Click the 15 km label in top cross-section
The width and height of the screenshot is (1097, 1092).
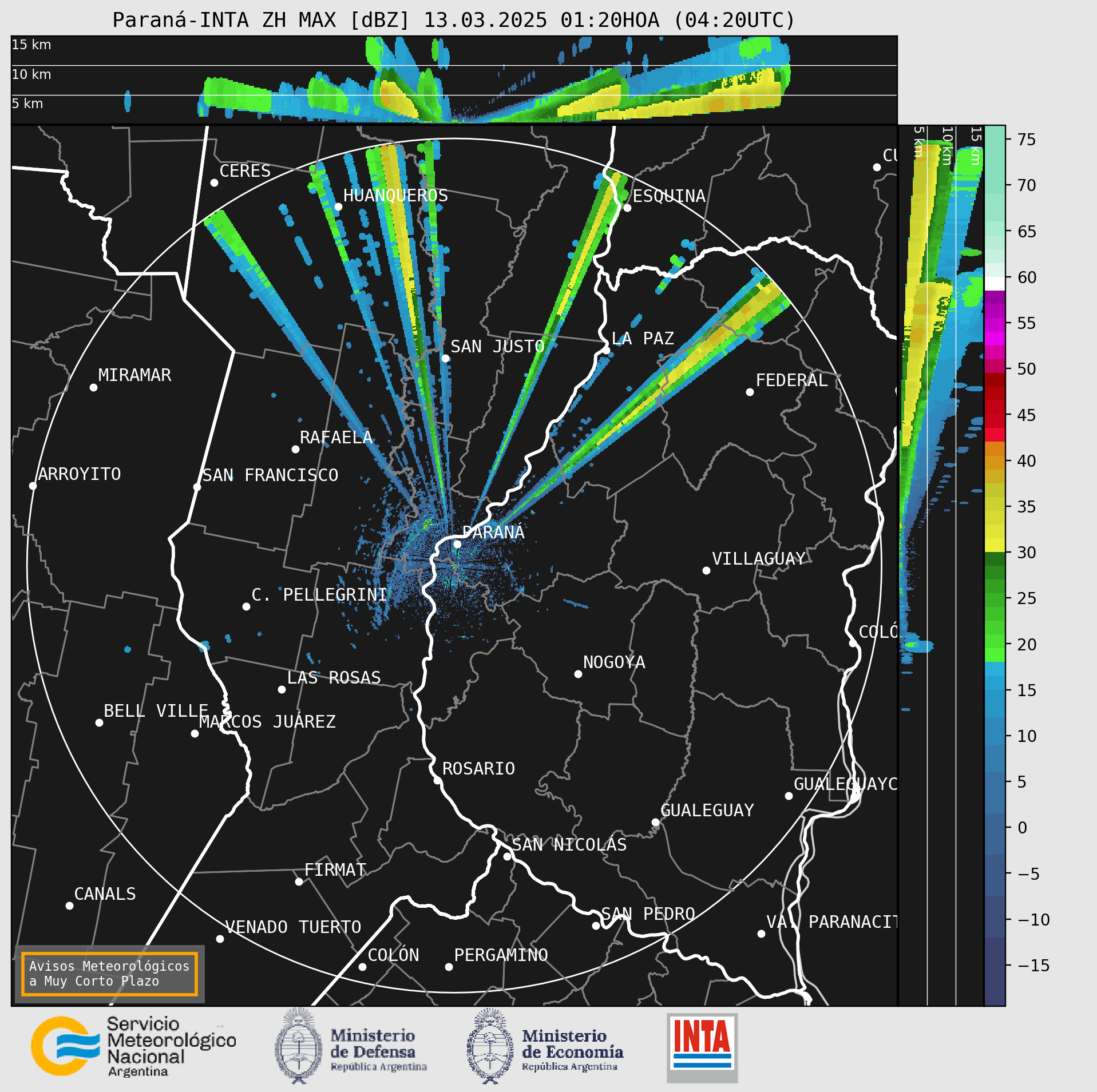pyautogui.click(x=31, y=45)
